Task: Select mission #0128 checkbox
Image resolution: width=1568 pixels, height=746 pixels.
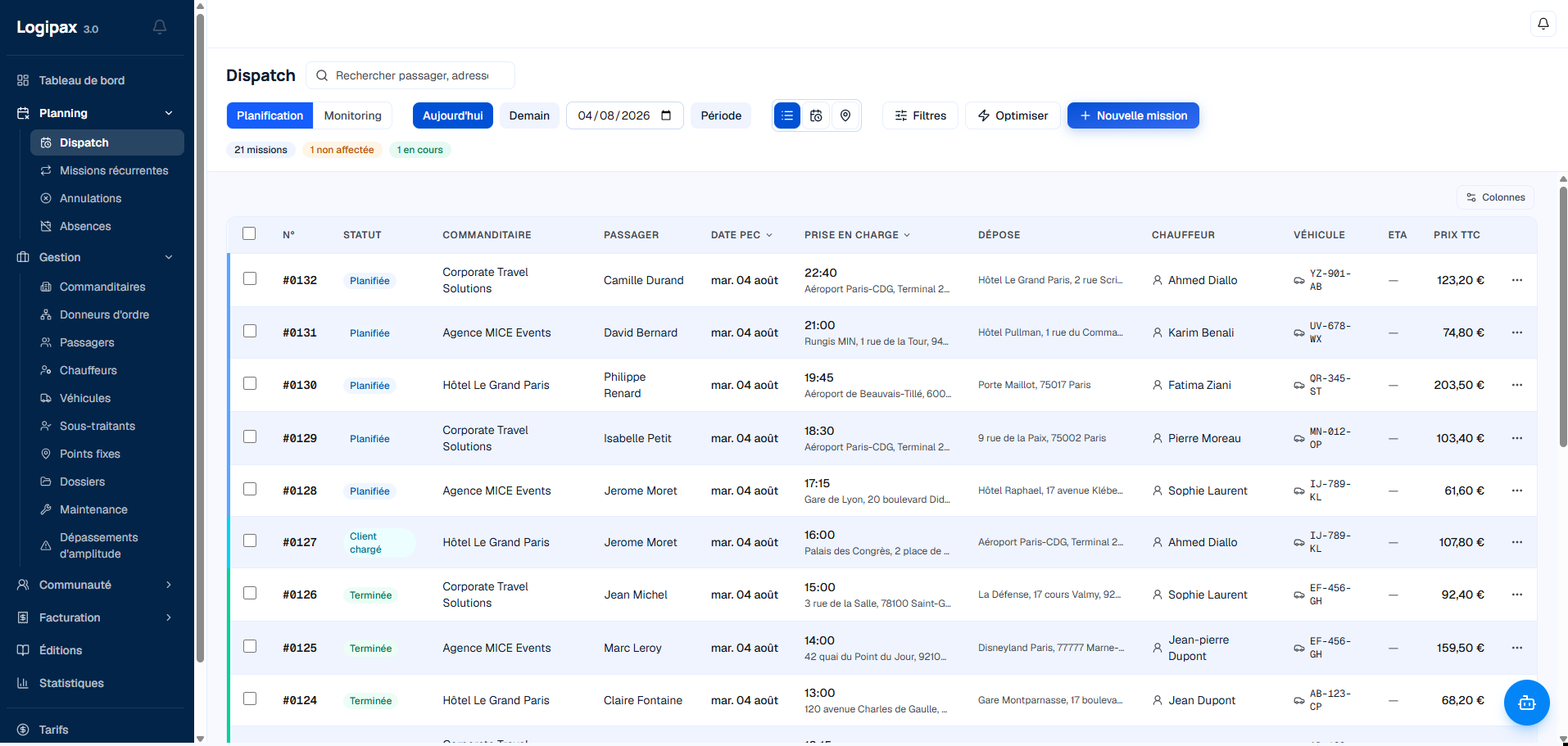Action: pos(250,489)
